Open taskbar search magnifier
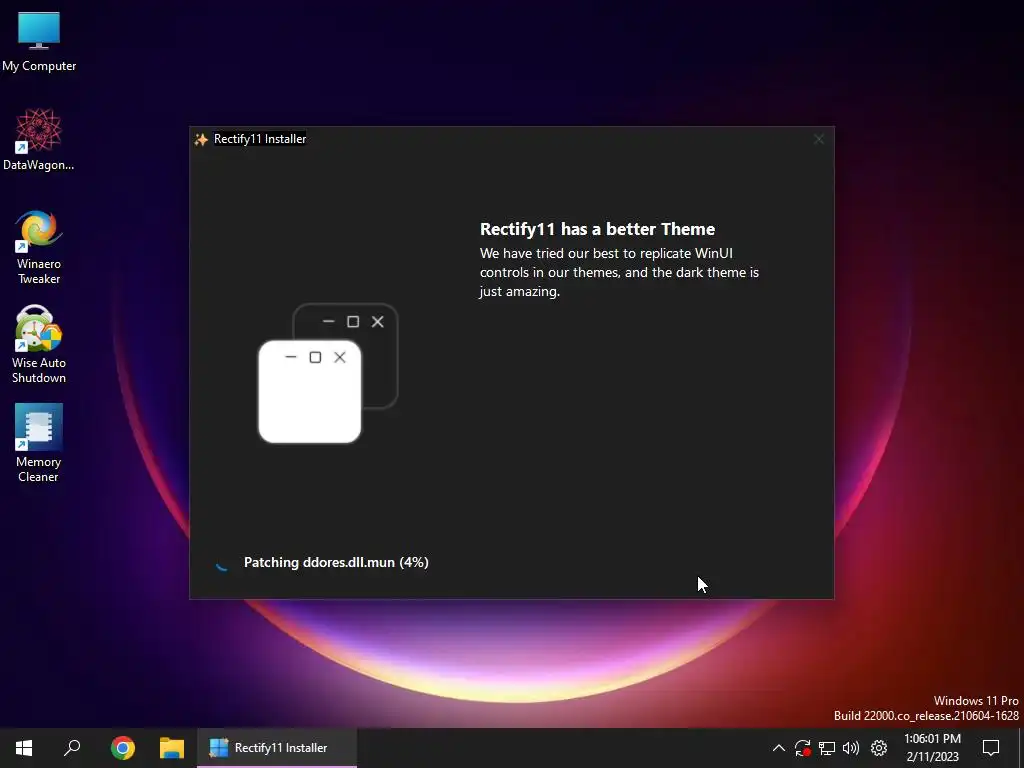This screenshot has width=1024, height=768. [72, 748]
